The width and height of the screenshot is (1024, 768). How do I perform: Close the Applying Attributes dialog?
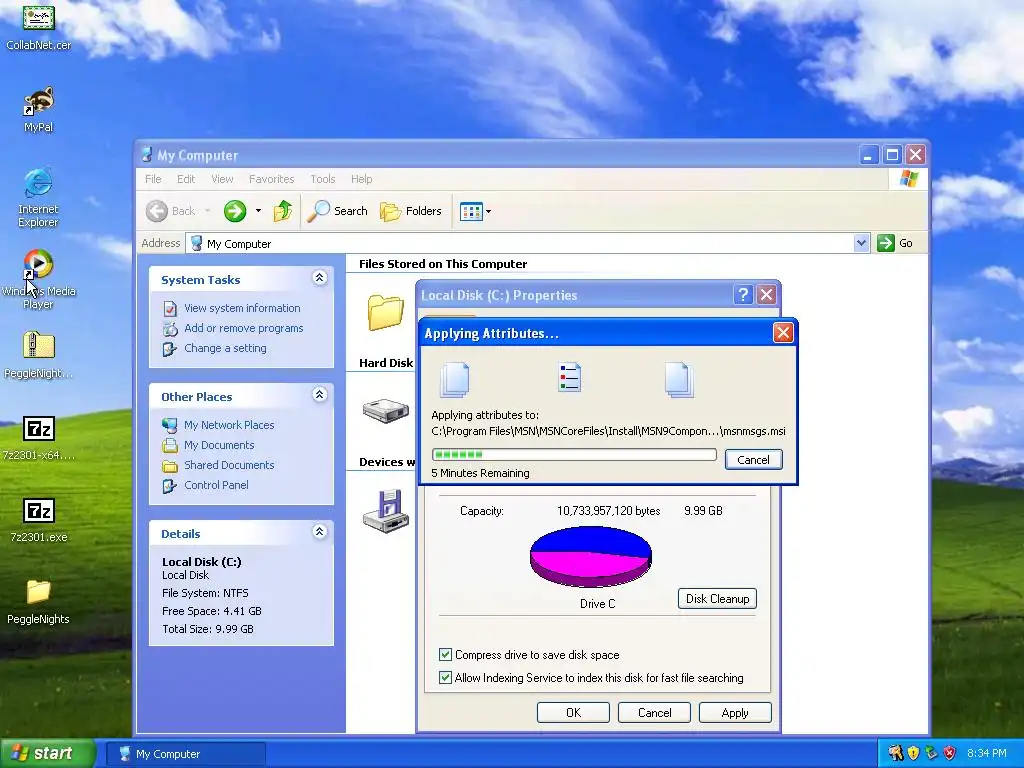click(x=783, y=333)
